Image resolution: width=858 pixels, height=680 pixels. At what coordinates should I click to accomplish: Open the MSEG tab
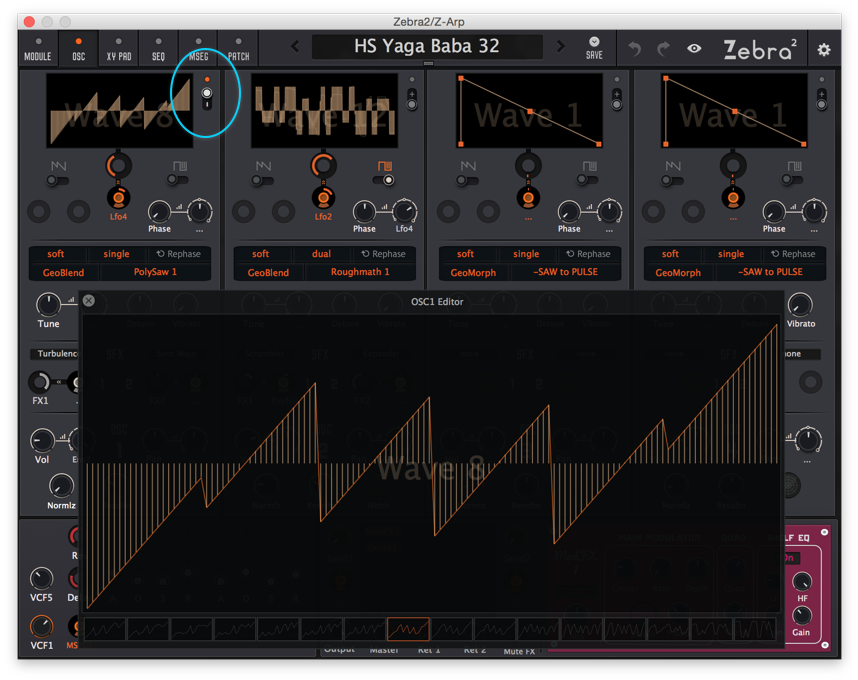[199, 49]
